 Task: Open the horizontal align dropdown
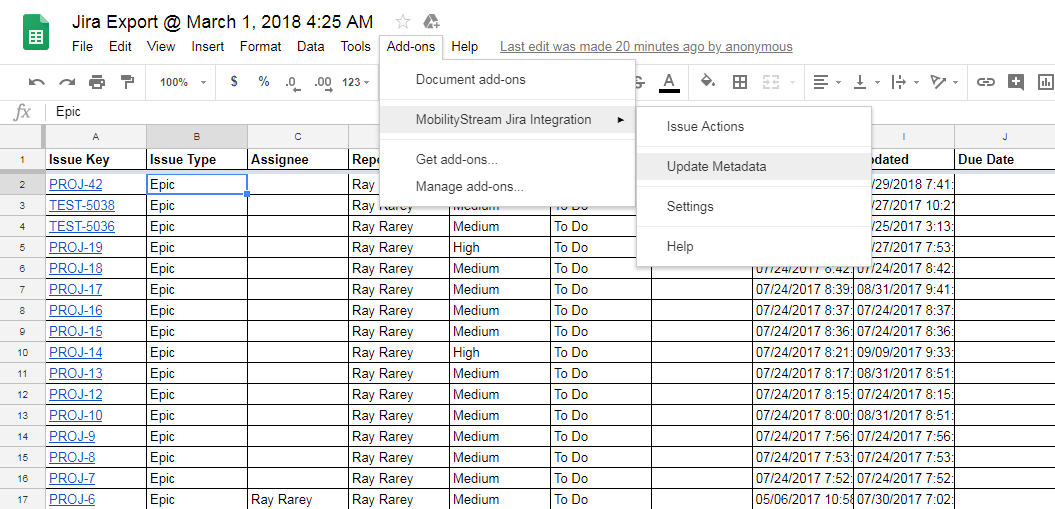[x=825, y=82]
